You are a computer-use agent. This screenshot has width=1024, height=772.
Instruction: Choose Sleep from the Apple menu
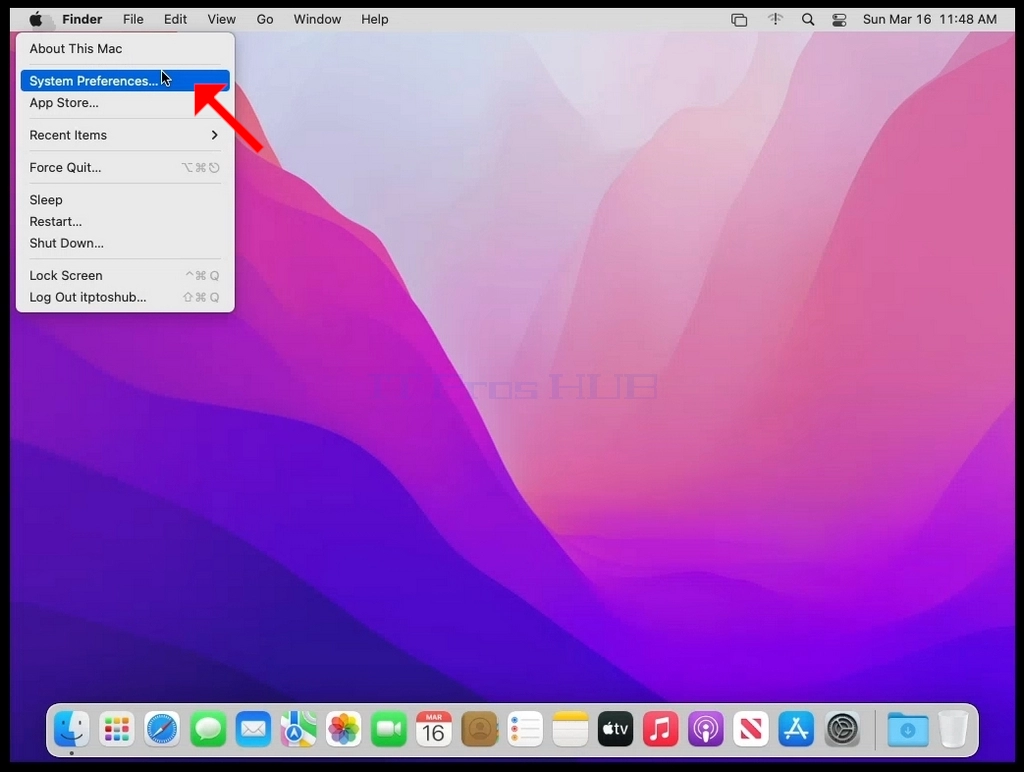click(125, 200)
